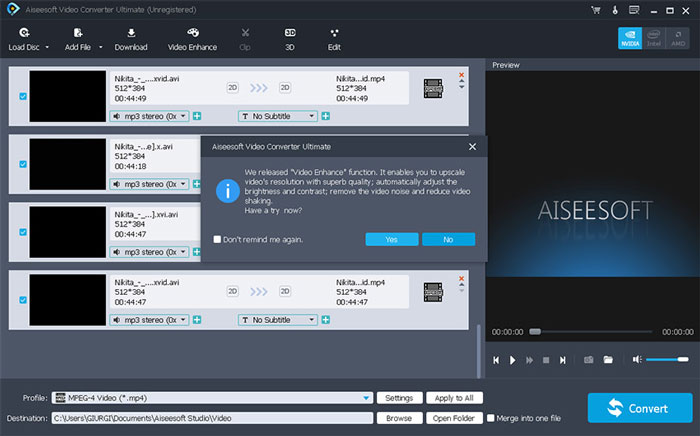The width and height of the screenshot is (700, 436).
Task: Skip to next in preview player
Action: tap(562, 360)
